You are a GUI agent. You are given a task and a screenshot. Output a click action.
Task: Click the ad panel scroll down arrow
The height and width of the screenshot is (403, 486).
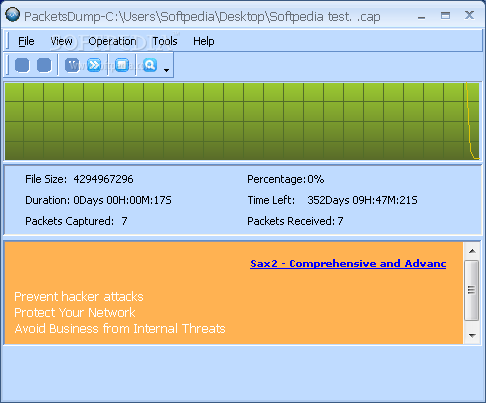point(472,335)
